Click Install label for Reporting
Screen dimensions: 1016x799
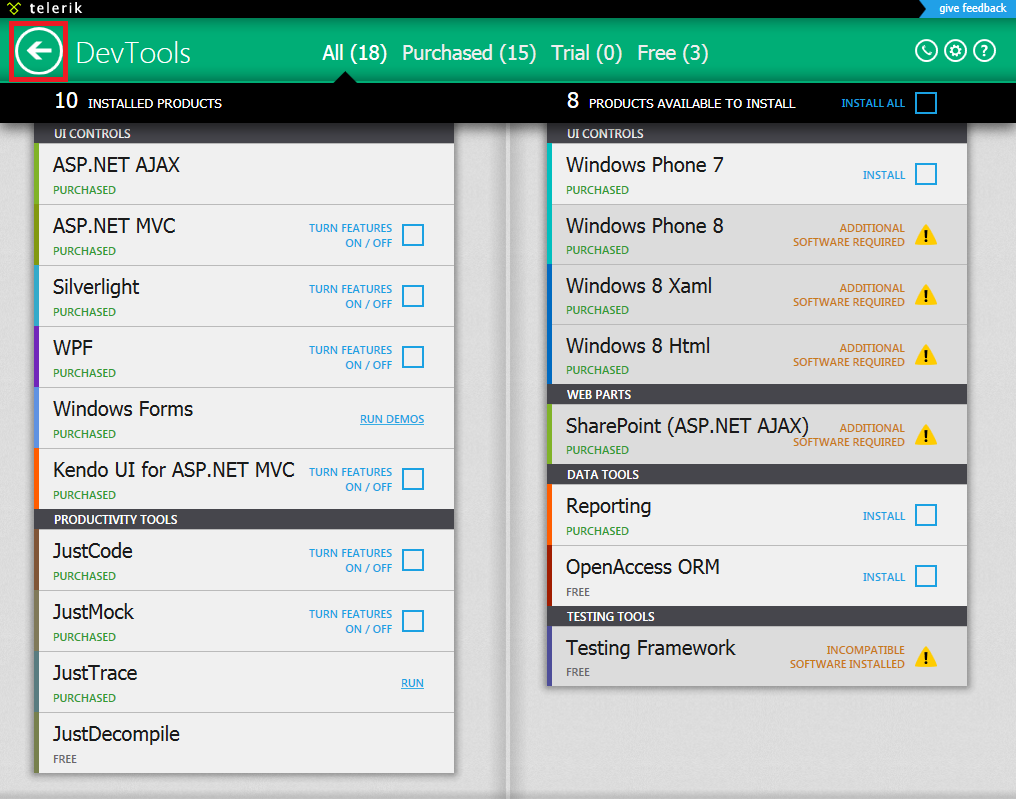[884, 516]
